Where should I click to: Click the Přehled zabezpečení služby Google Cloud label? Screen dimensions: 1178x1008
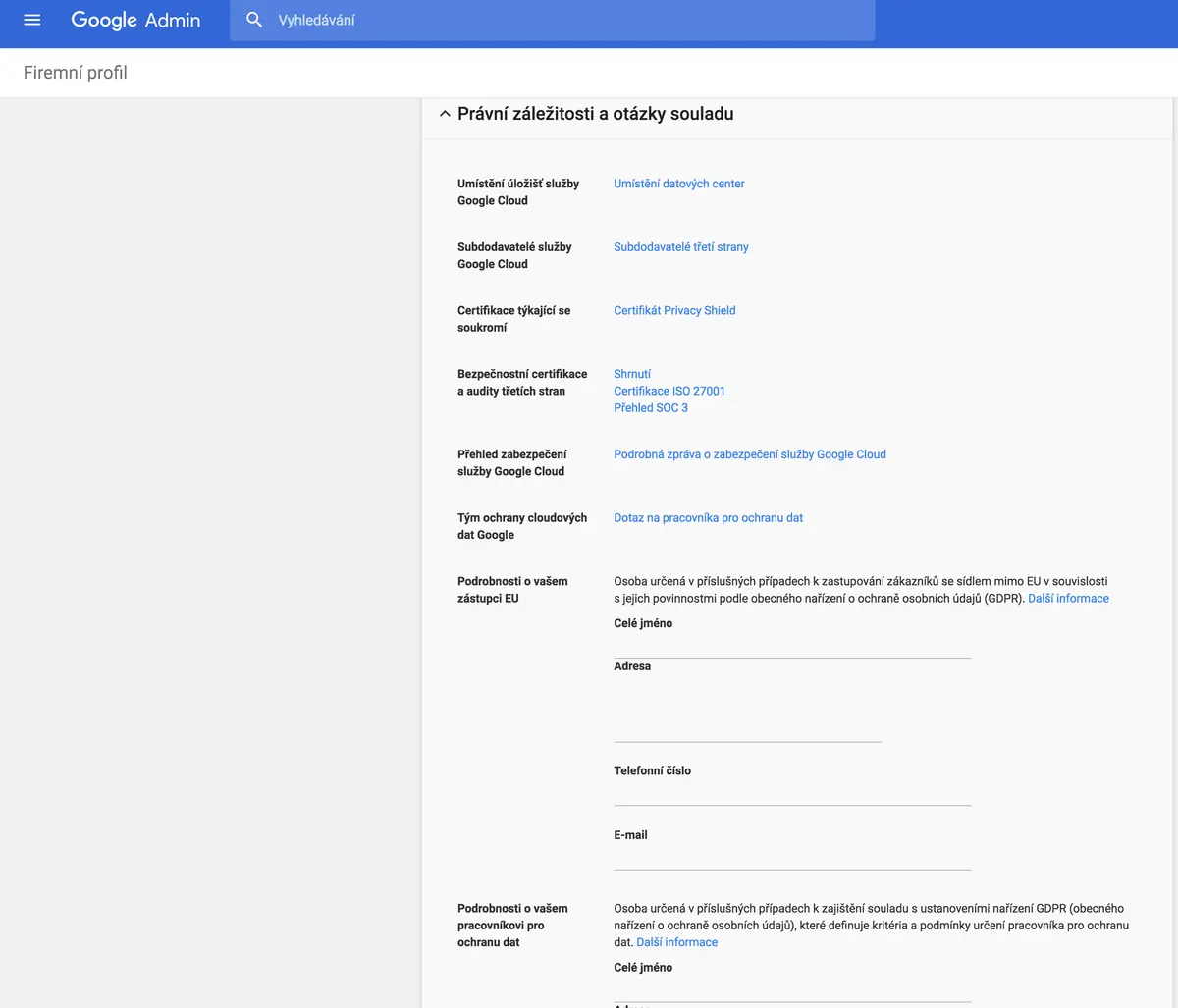click(511, 463)
